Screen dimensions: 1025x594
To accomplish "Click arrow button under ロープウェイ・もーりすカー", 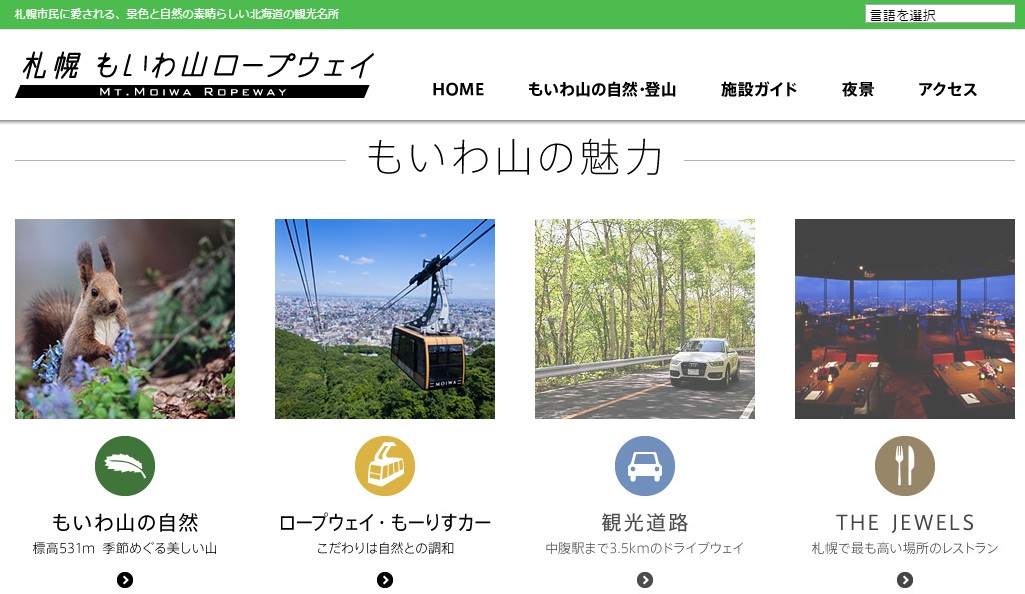I will (x=385, y=580).
